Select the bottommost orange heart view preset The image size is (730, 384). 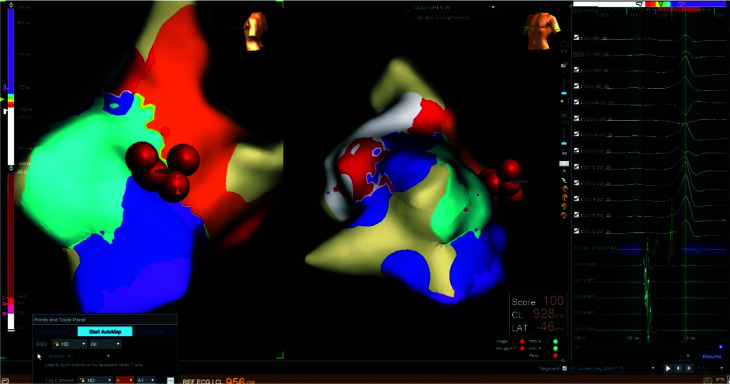pyautogui.click(x=564, y=215)
